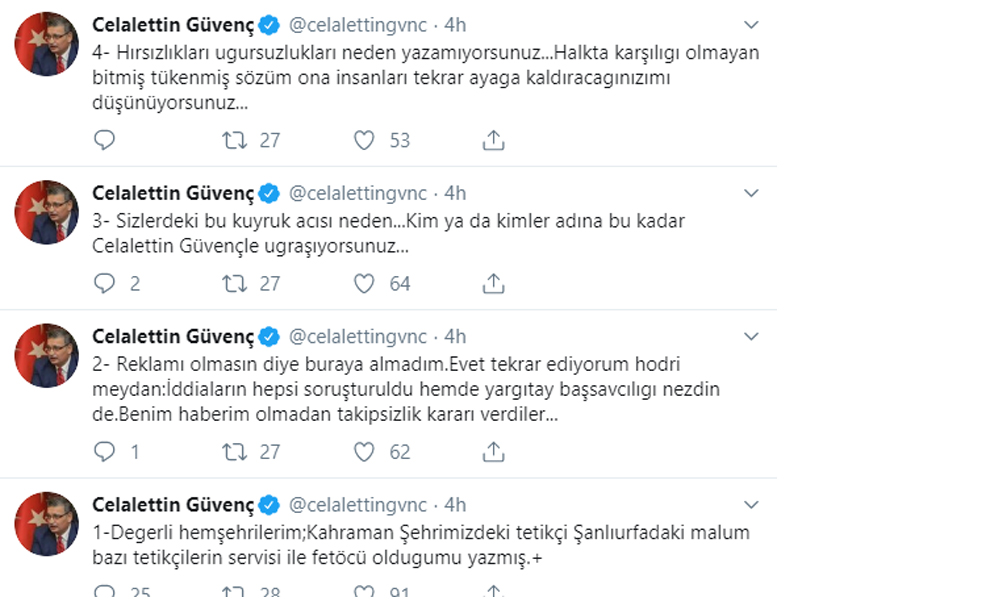This screenshot has height=600, width=1000.
Task: Retweet the tweet starting with '4- Hırsızlıkları'
Action: [x=236, y=141]
